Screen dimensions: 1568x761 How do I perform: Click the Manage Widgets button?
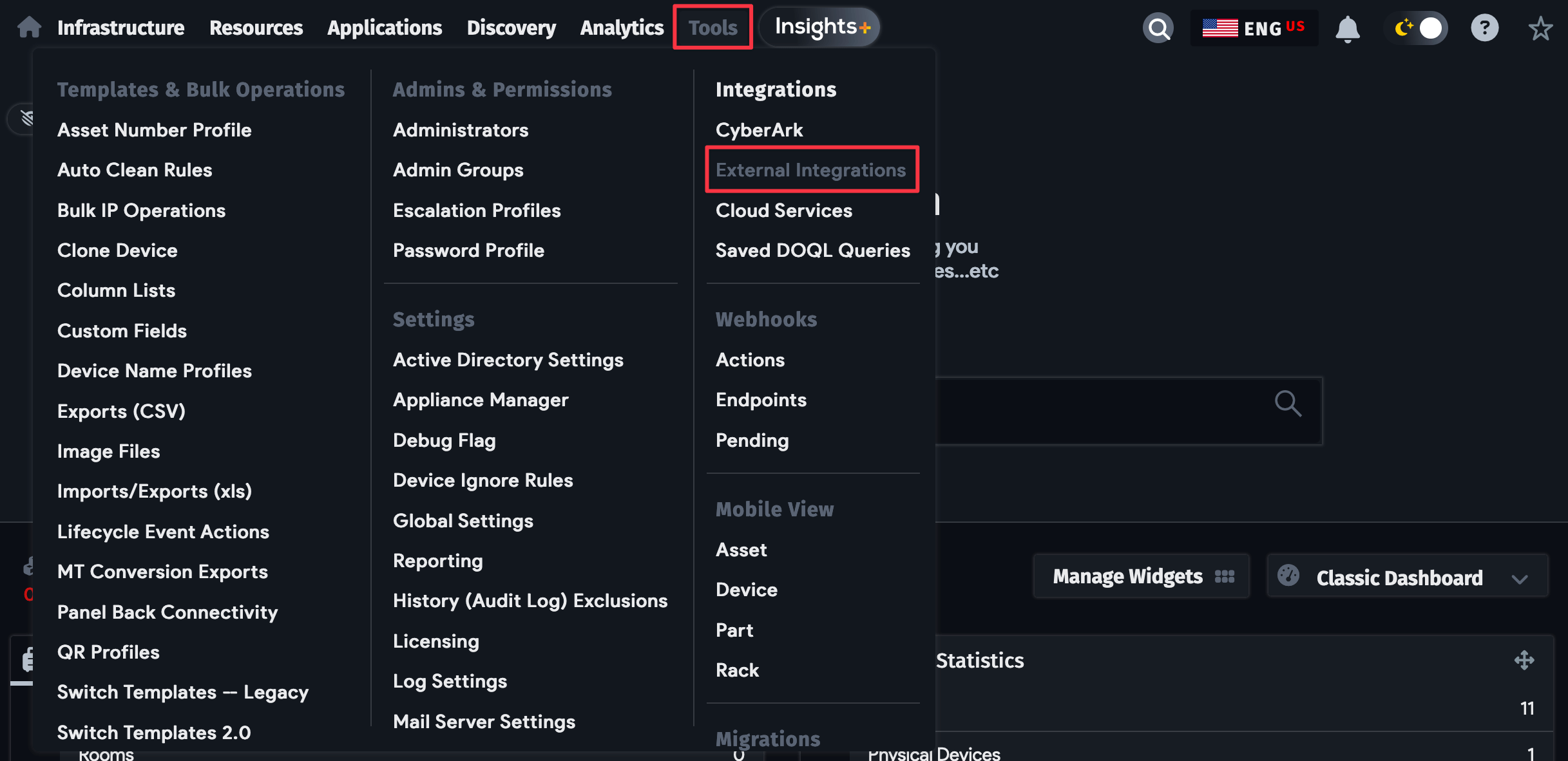tap(1127, 576)
